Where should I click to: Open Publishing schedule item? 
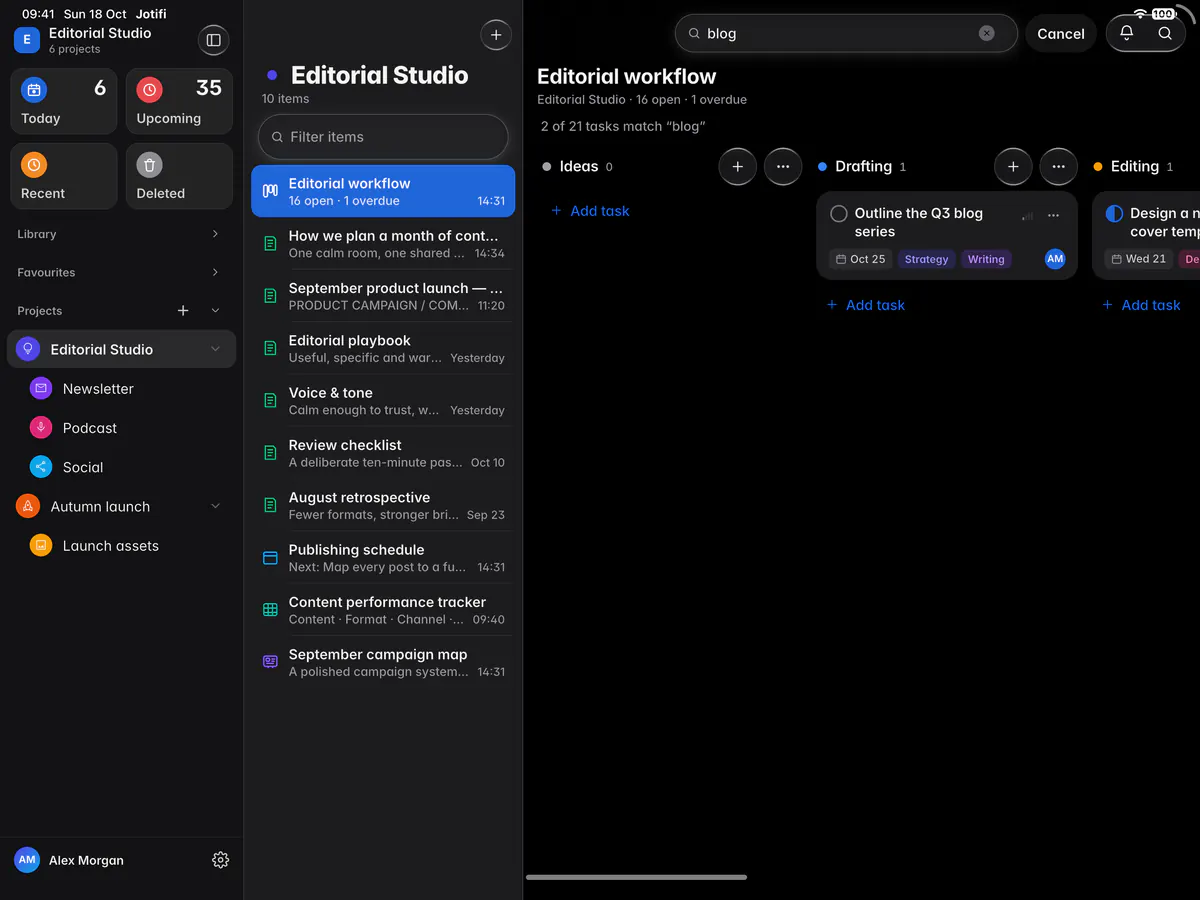(x=383, y=558)
